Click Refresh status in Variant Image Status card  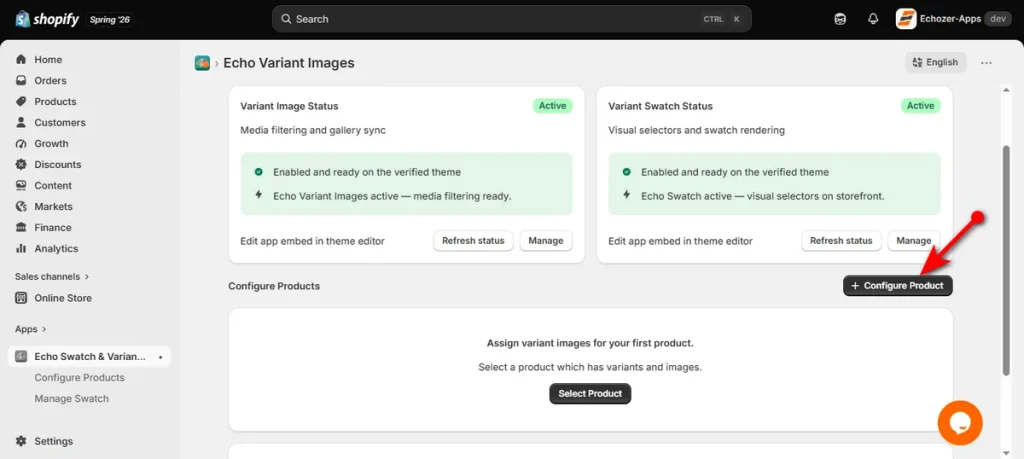473,240
